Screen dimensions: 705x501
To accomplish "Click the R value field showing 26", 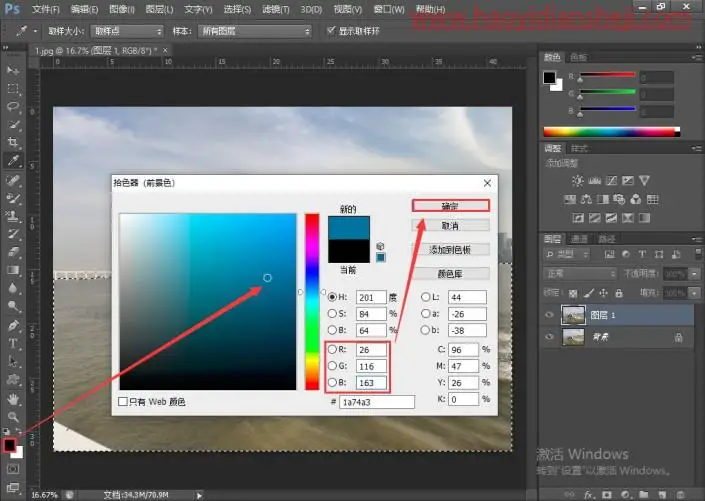I will click(x=371, y=349).
